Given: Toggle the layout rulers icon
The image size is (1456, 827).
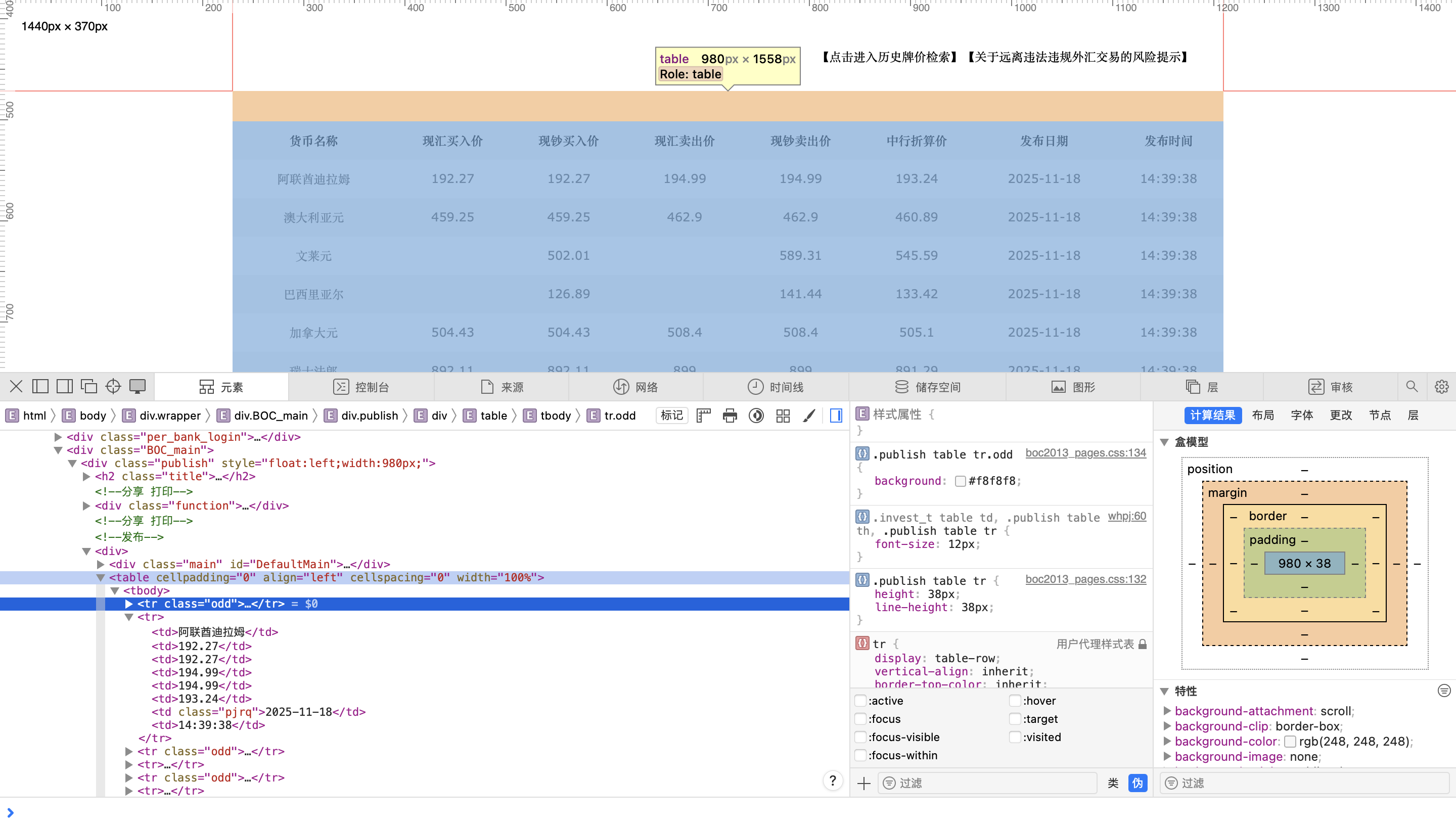Looking at the screenshot, I should 704,416.
